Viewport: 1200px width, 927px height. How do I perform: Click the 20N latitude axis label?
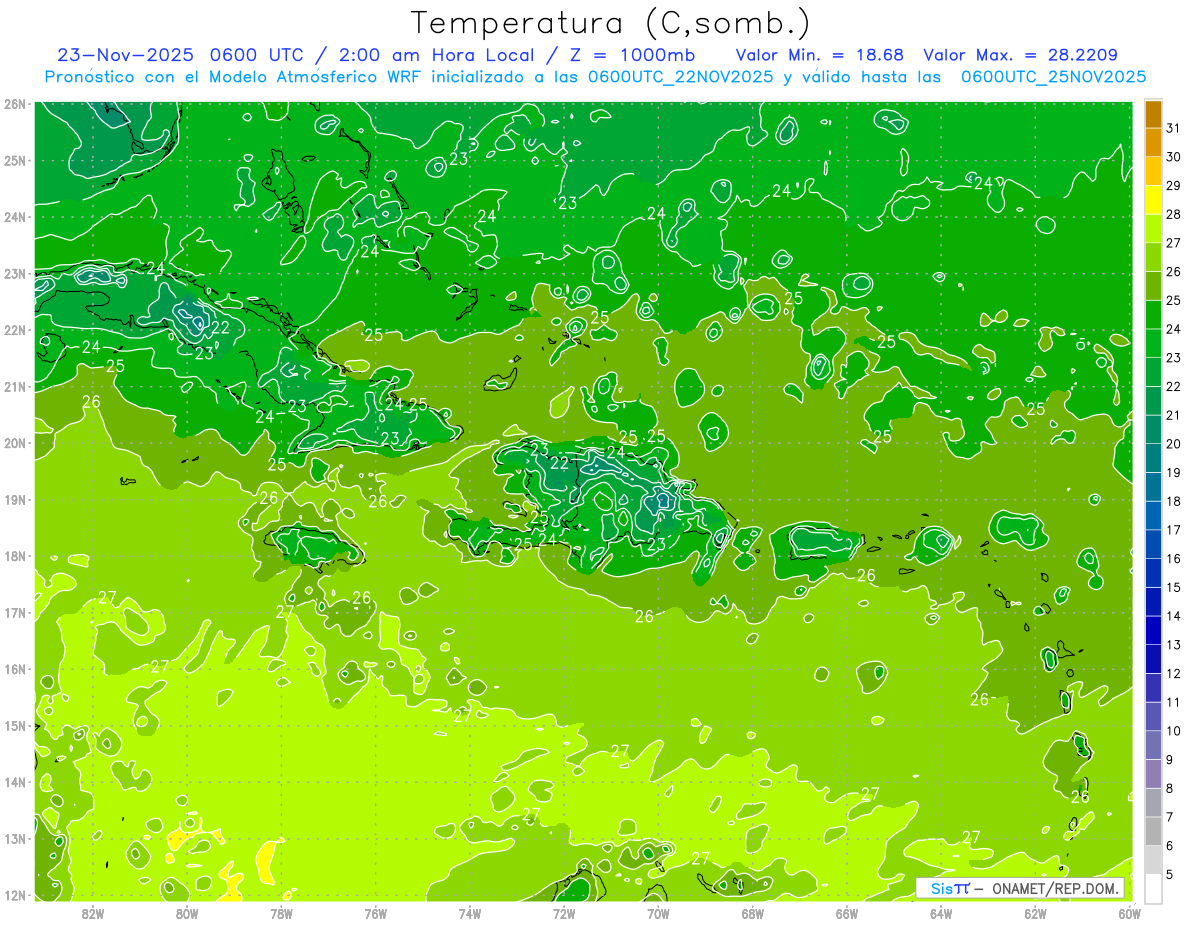(x=15, y=443)
